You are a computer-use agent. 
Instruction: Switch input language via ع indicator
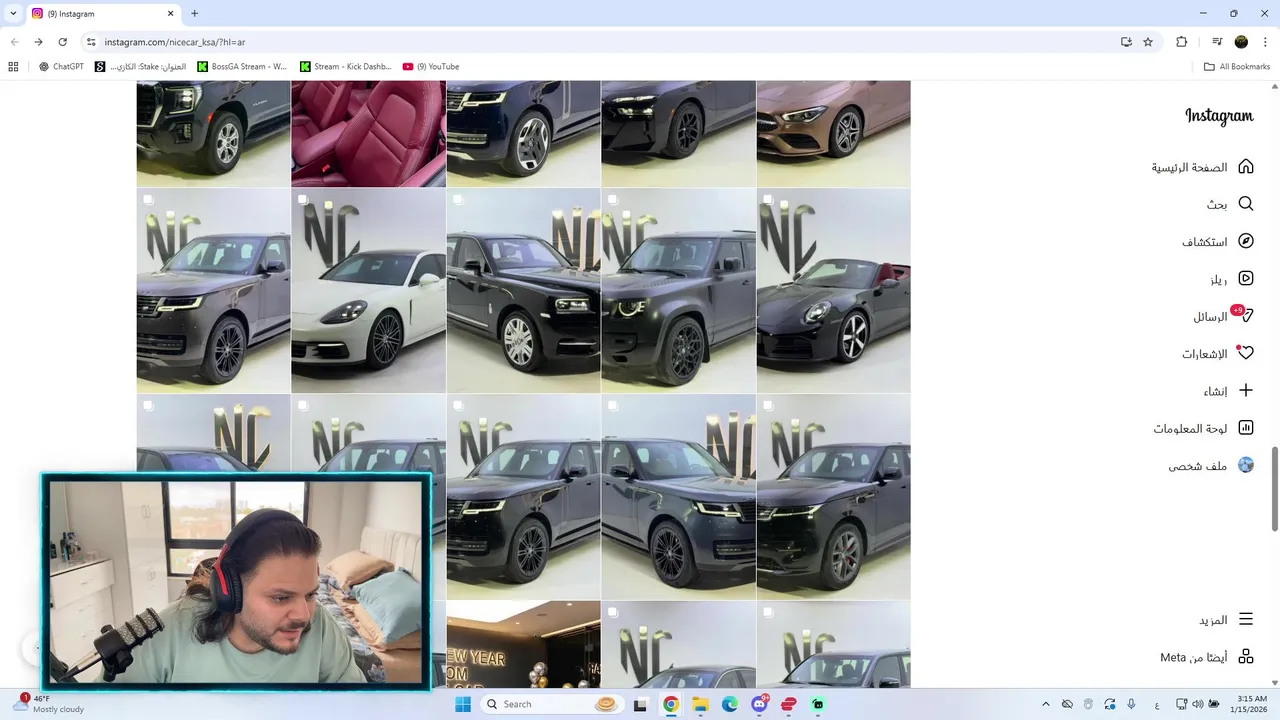point(1157,704)
